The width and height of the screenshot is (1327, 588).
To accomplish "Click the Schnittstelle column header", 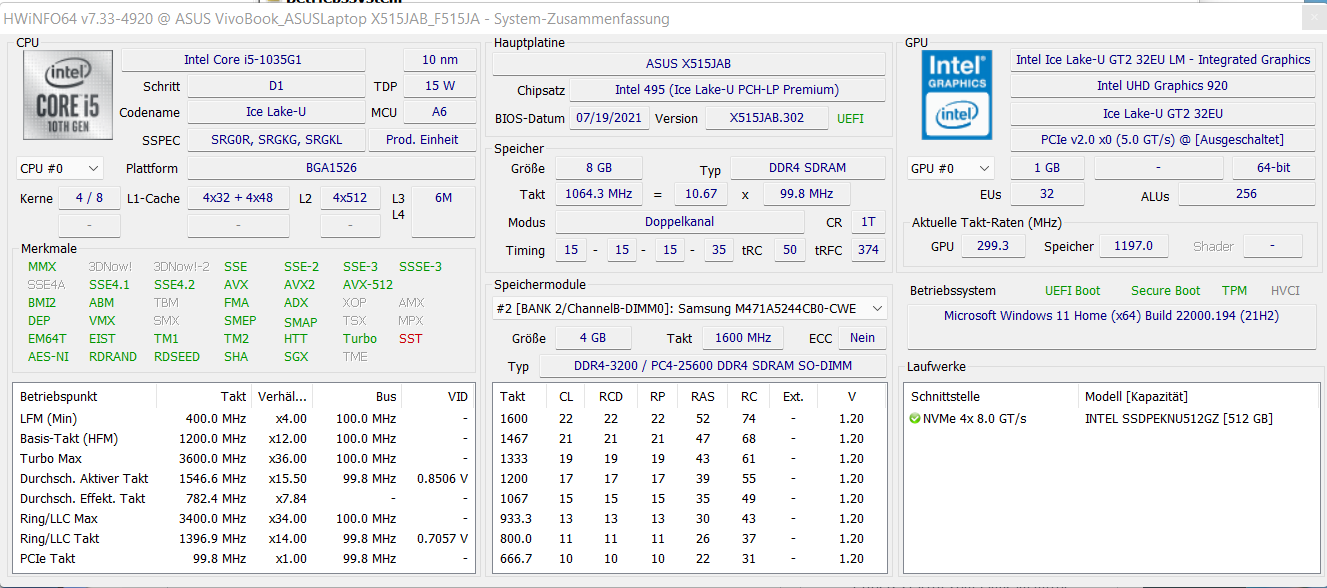I will tap(946, 397).
